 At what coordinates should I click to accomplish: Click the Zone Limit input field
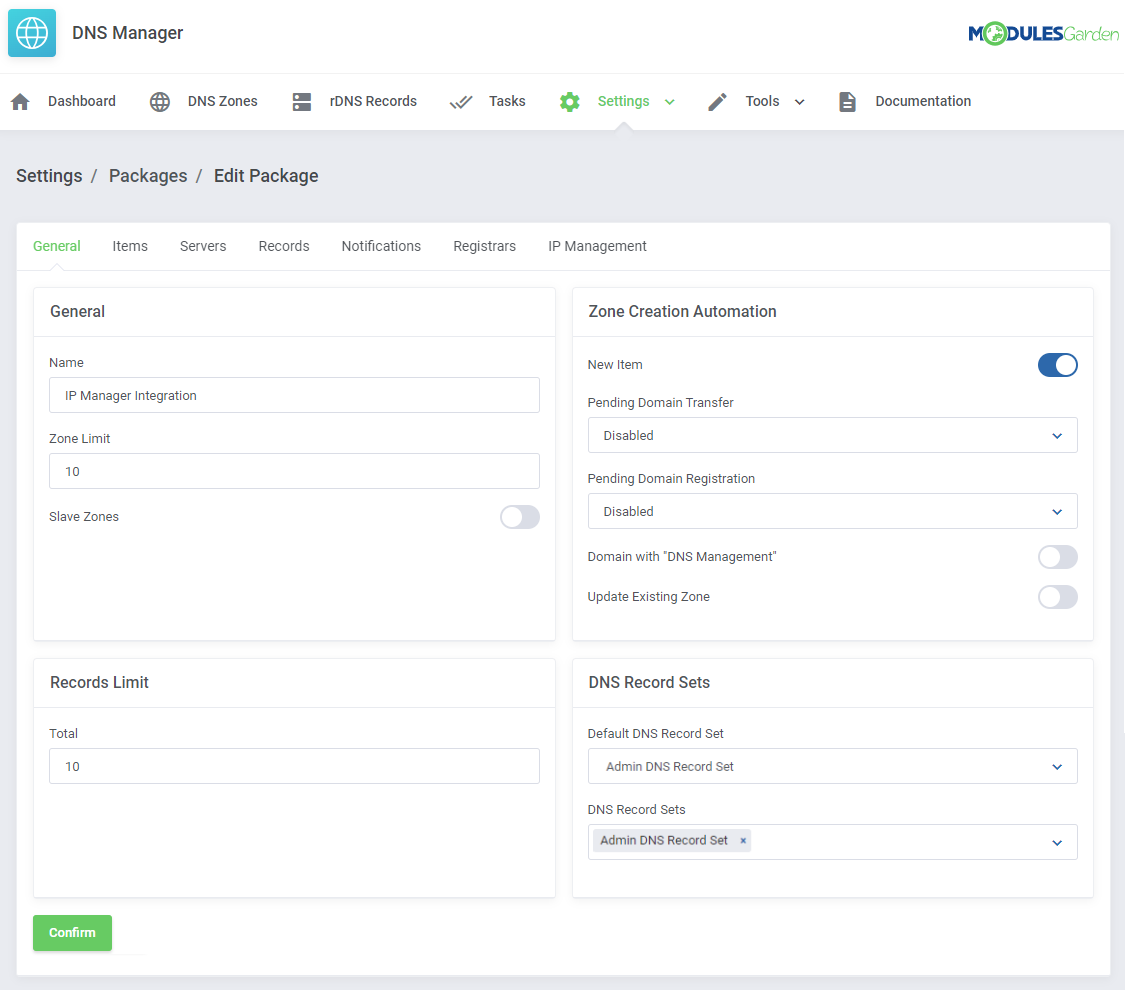click(x=294, y=471)
